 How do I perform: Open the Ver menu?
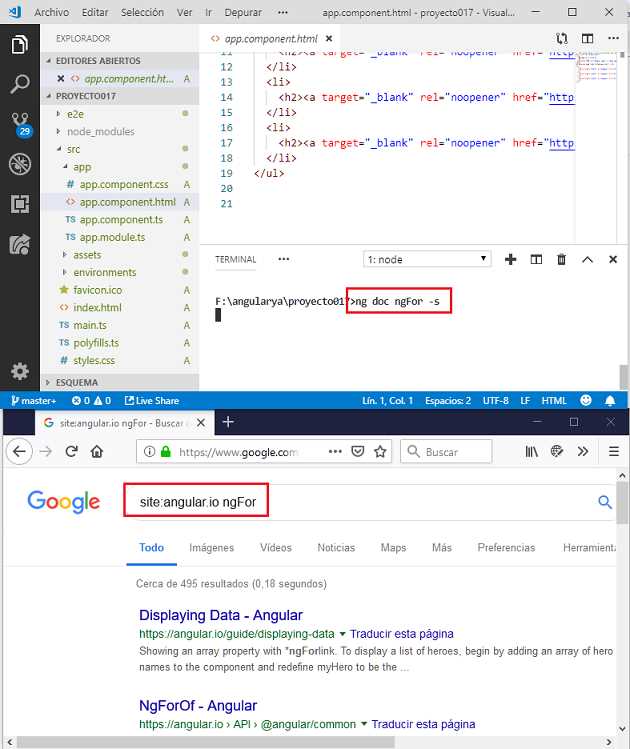click(184, 12)
